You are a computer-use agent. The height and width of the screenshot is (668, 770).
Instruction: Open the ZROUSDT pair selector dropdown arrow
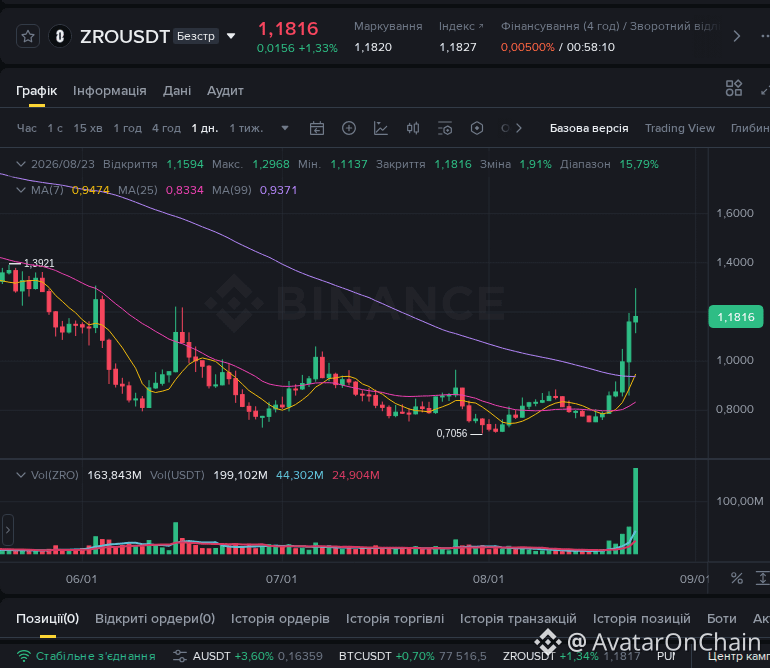tap(231, 36)
